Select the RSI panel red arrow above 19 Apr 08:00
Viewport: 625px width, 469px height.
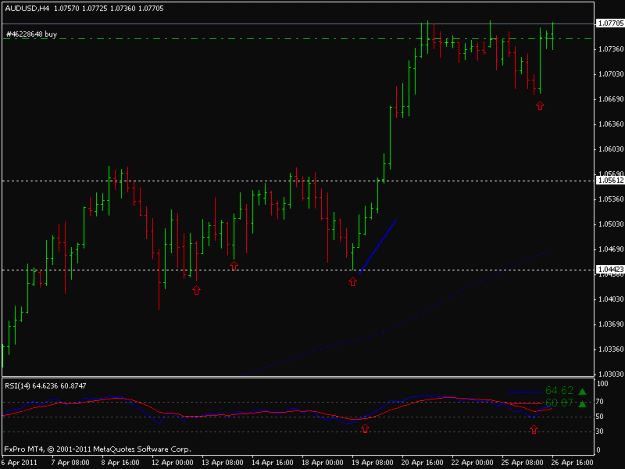[x=365, y=429]
